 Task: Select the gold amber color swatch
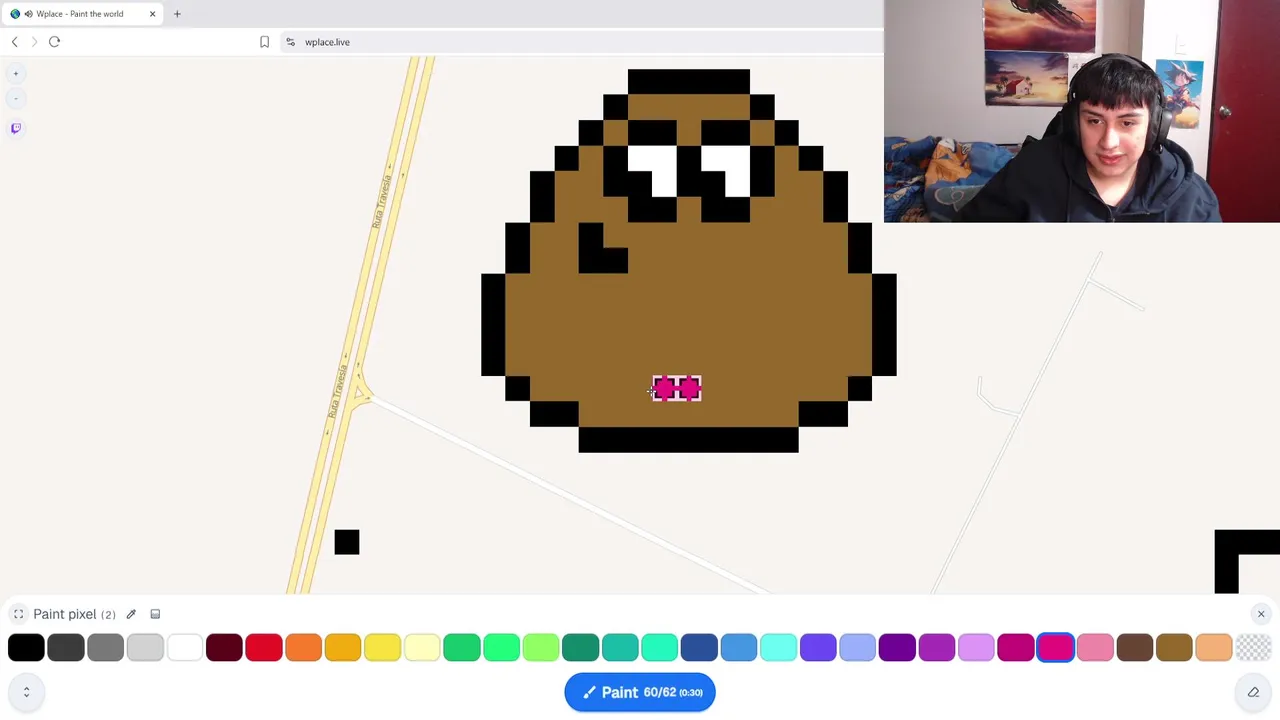[343, 648]
